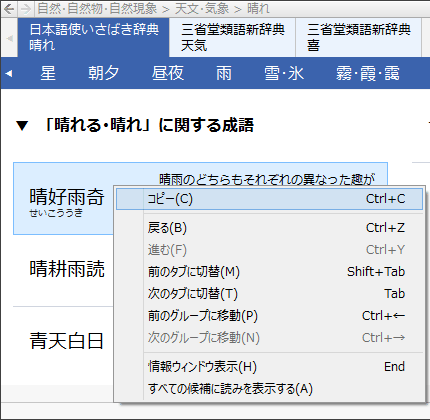Click the forward arrow navigation icon
The height and width of the screenshot is (420, 430).
pos(25,9)
